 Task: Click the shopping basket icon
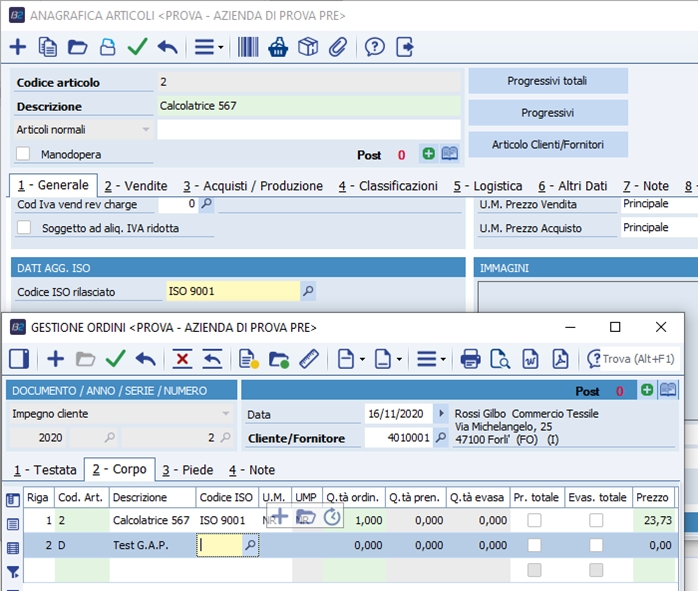279,47
